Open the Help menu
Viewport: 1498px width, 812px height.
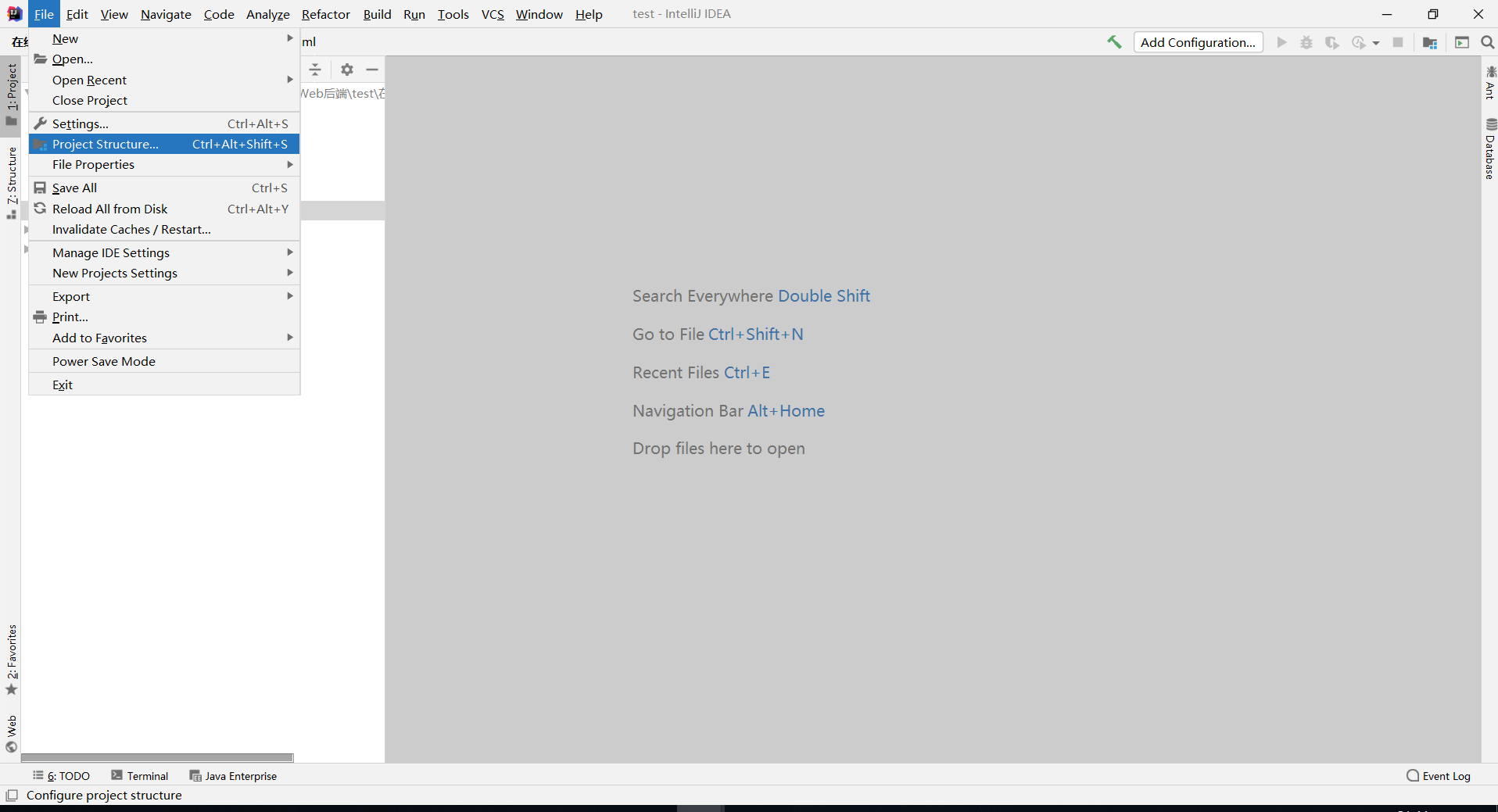point(589,14)
